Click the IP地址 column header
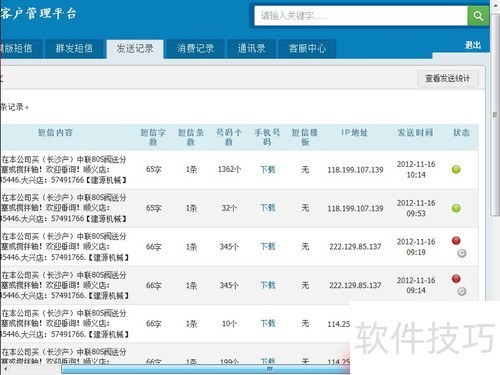 click(x=354, y=133)
